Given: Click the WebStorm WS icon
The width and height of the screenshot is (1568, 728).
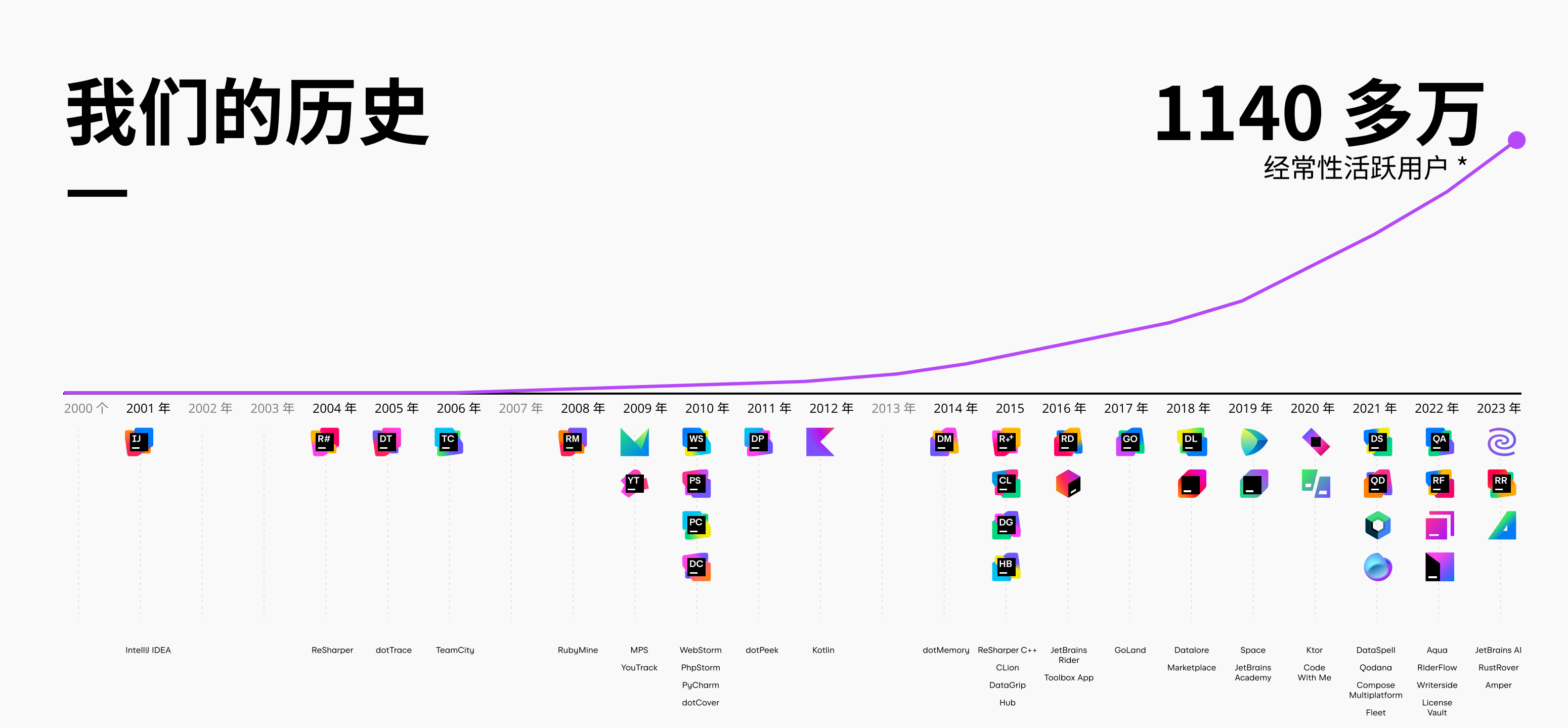Looking at the screenshot, I should pos(696,442).
